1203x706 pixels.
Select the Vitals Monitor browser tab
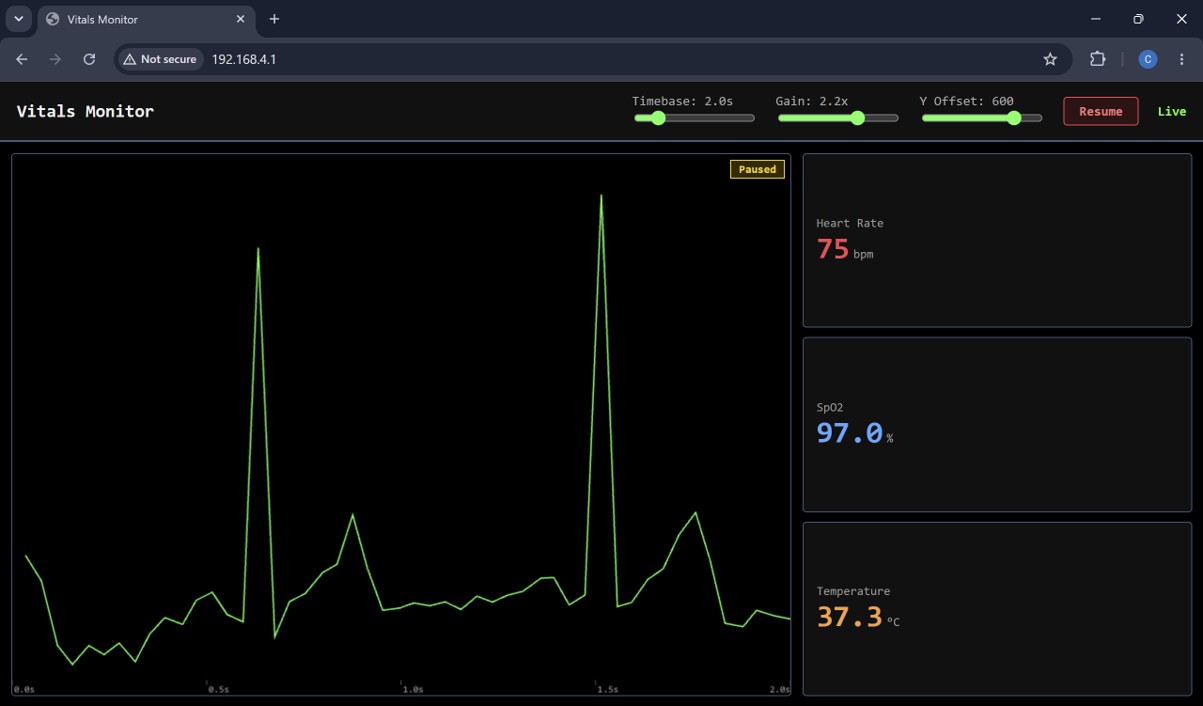tap(146, 19)
